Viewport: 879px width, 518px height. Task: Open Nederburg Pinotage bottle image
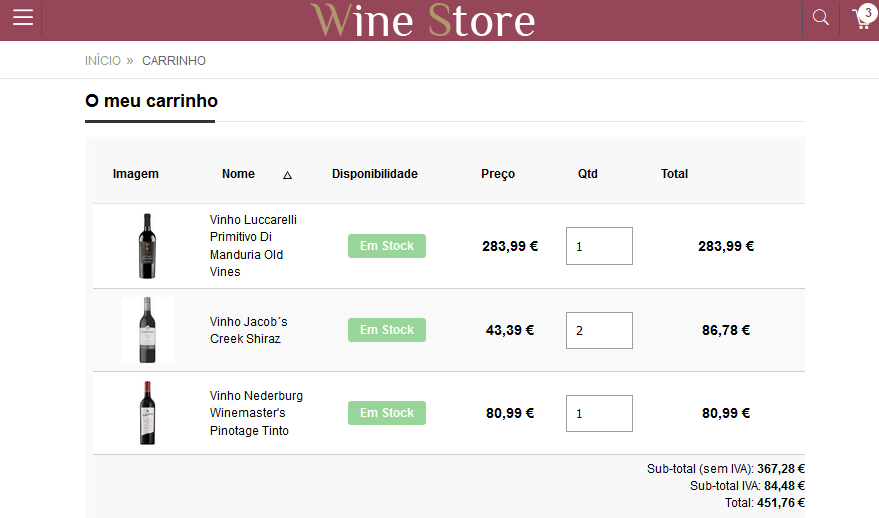(147, 413)
